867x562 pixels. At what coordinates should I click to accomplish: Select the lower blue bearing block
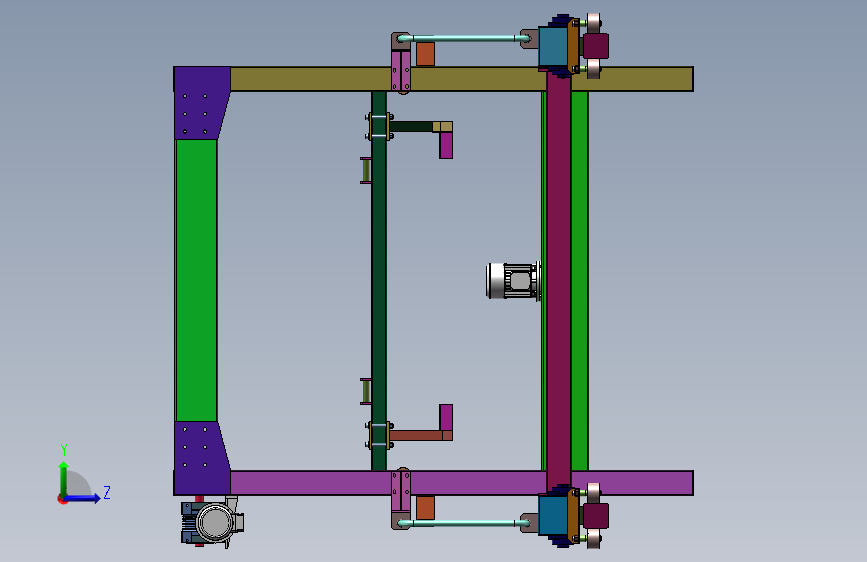pyautogui.click(x=553, y=515)
